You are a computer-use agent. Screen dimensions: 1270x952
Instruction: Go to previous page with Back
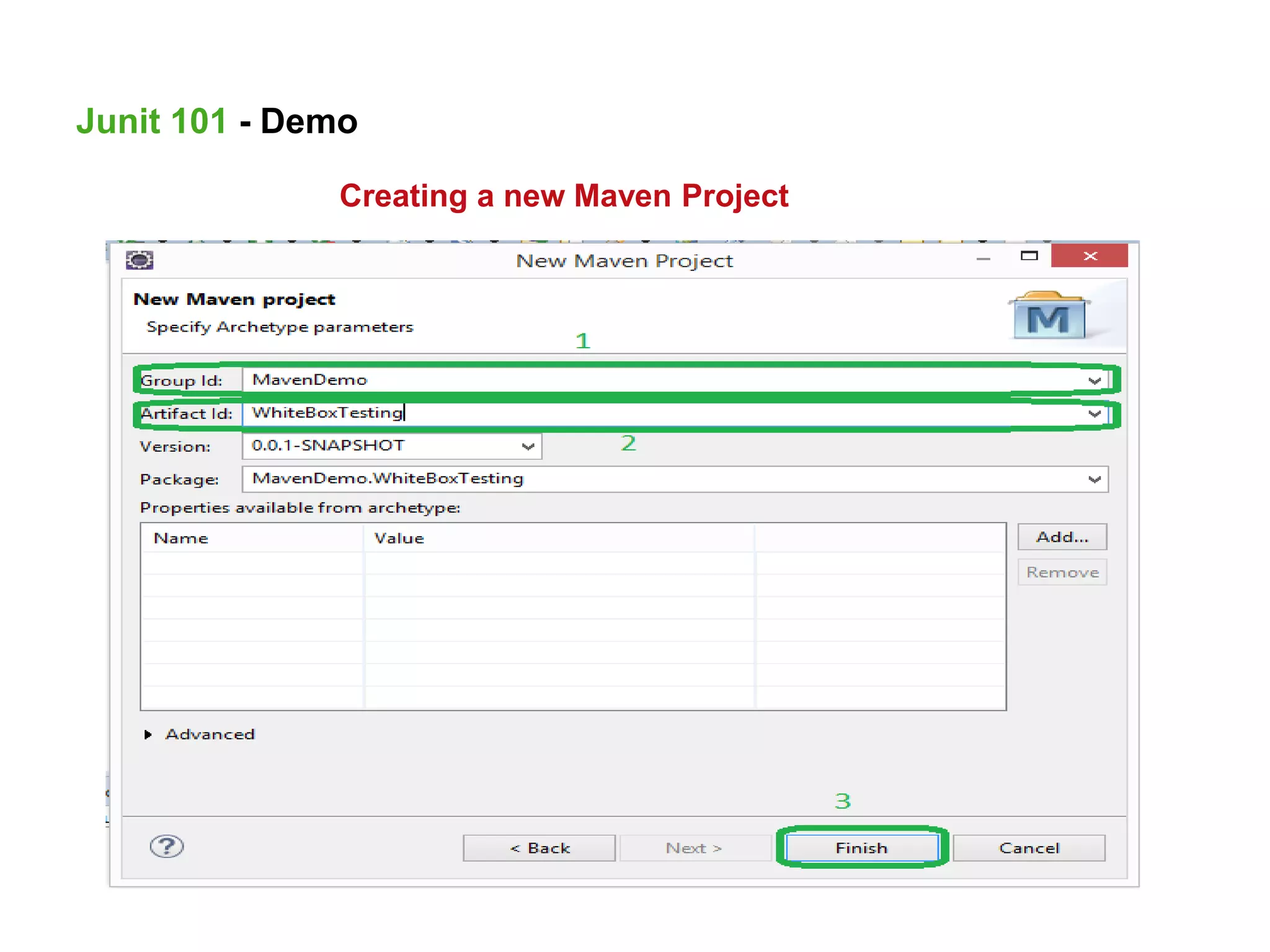point(540,848)
